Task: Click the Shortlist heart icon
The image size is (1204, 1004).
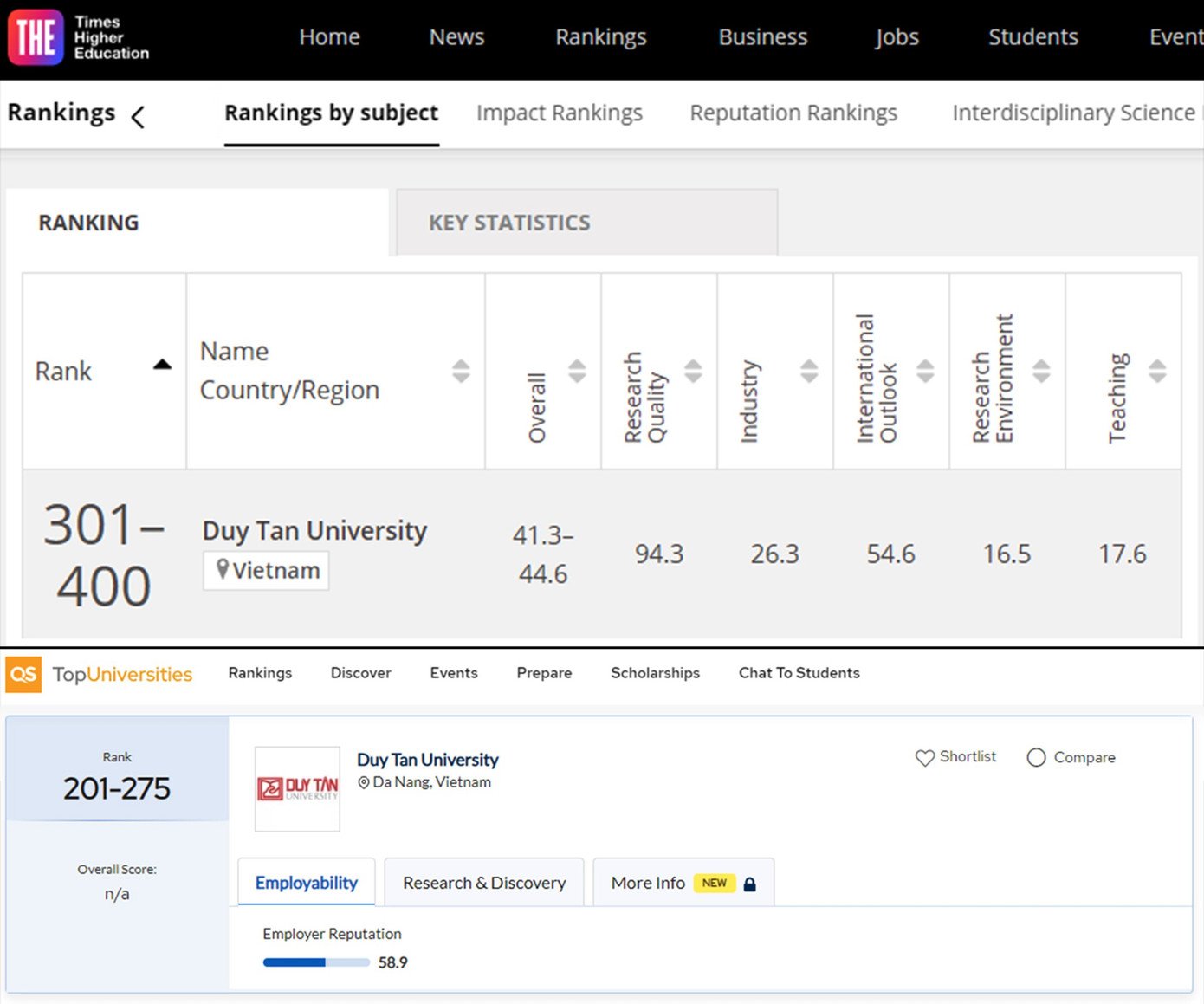Action: tap(924, 758)
